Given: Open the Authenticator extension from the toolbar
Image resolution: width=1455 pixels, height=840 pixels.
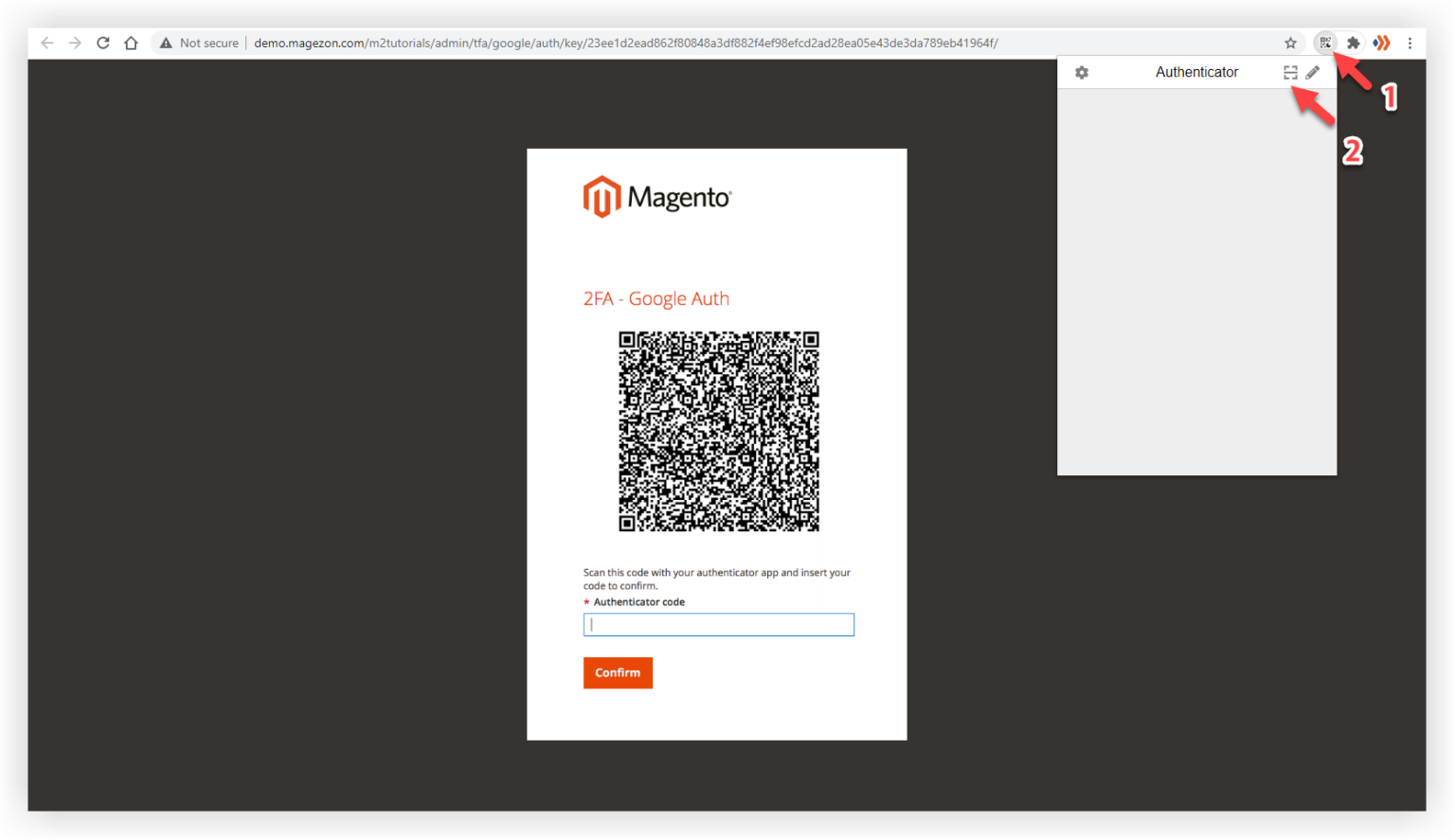Looking at the screenshot, I should (x=1324, y=43).
